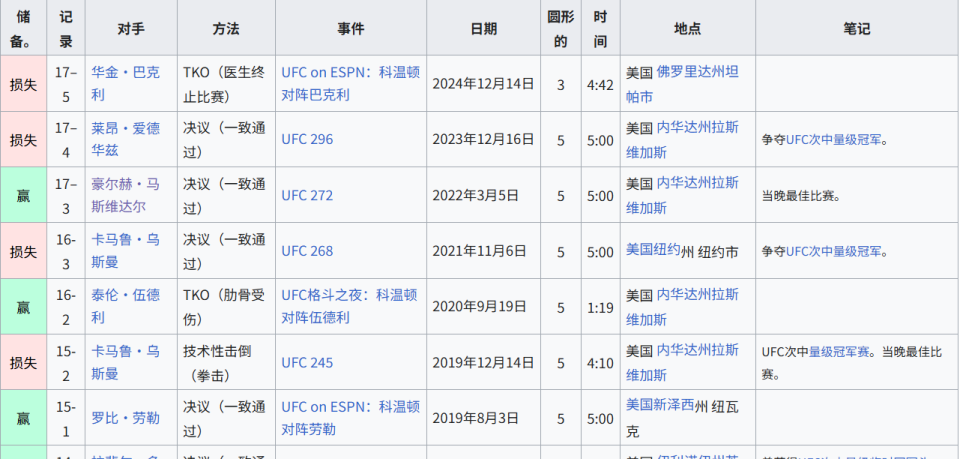Open the 美国纽约 location link for UFC 268
Viewport: 960px width, 459px height.
pos(653,249)
